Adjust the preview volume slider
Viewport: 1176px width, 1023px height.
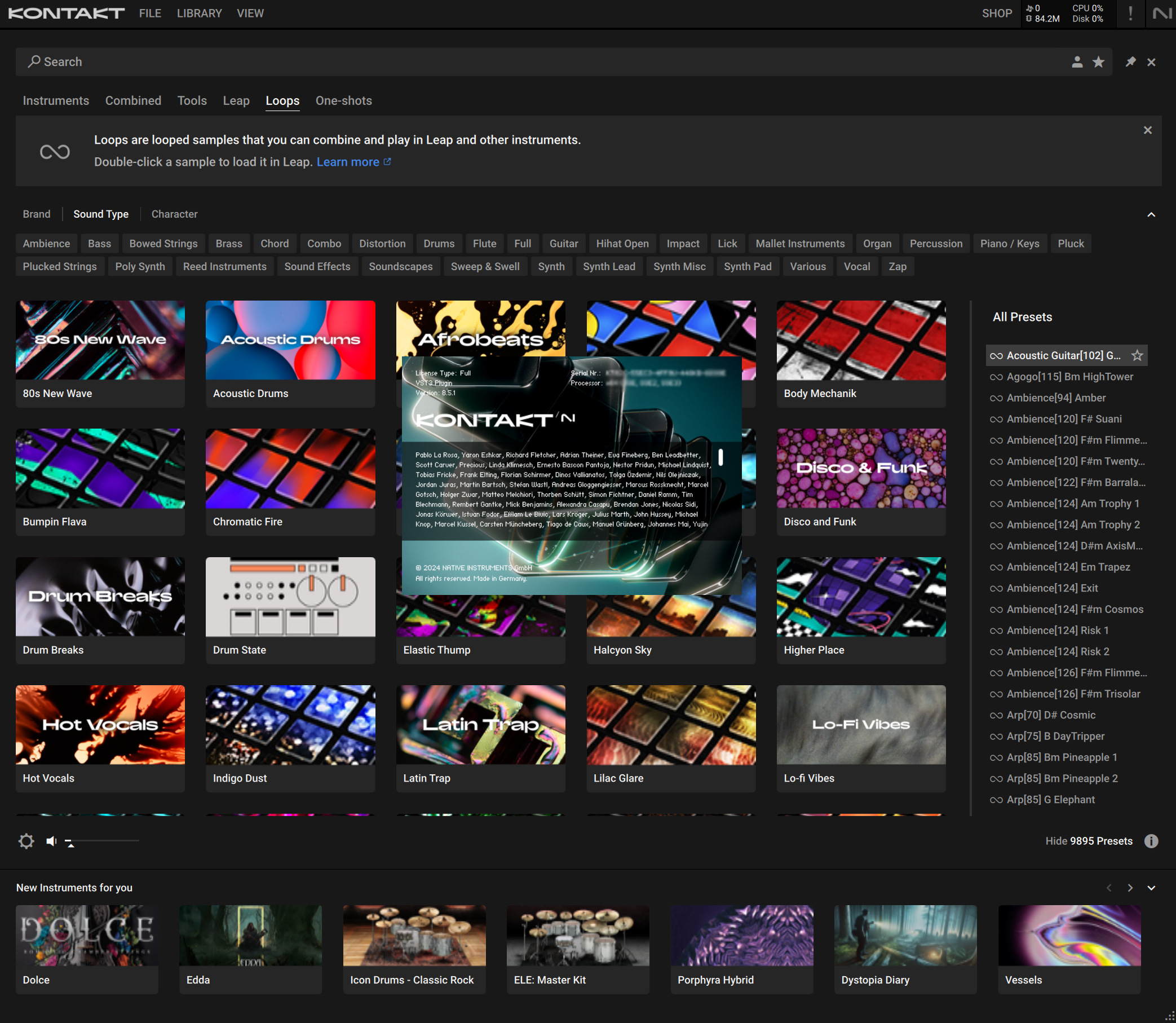pyautogui.click(x=101, y=841)
